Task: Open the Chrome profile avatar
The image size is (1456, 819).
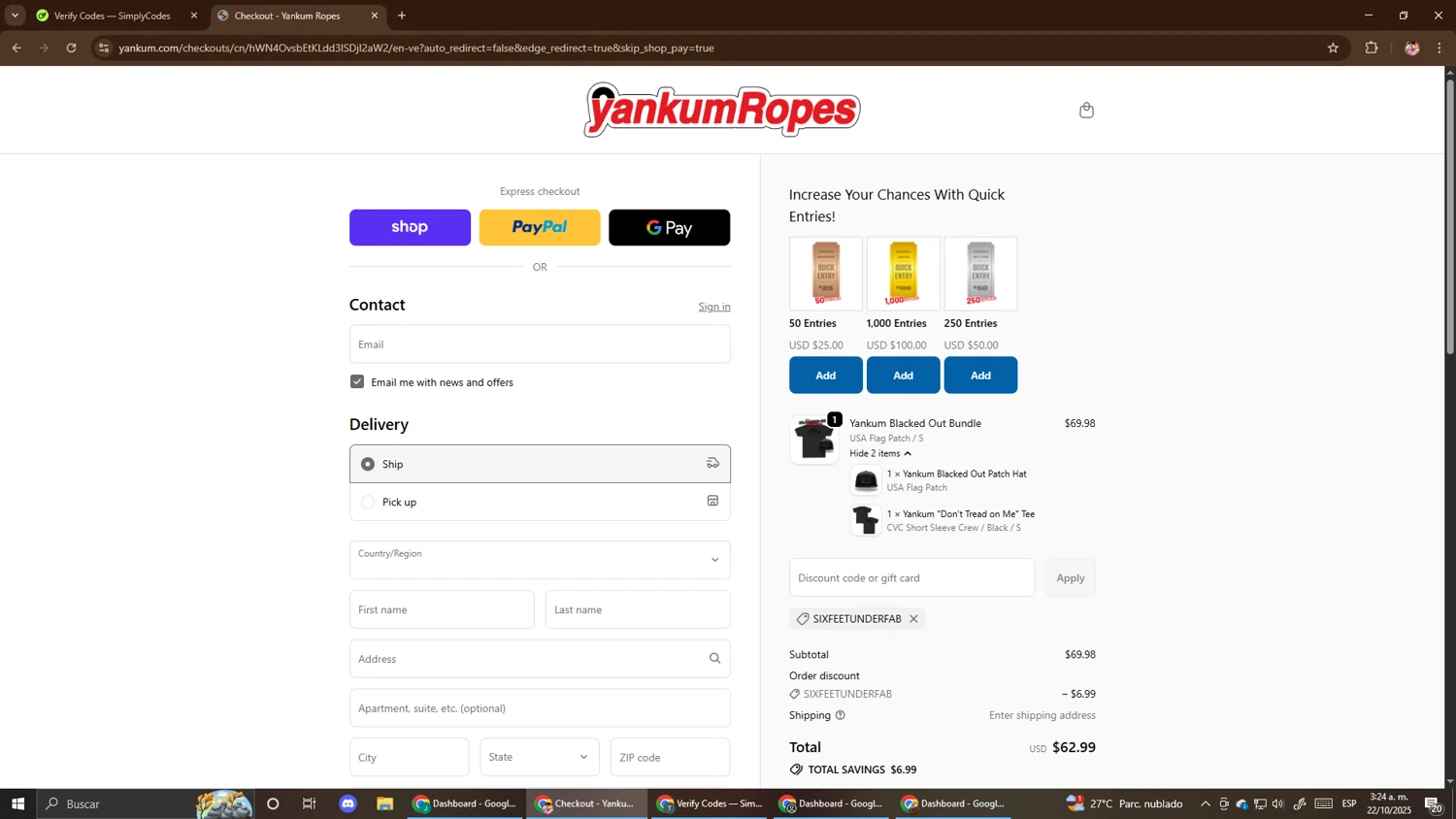Action: (1411, 48)
